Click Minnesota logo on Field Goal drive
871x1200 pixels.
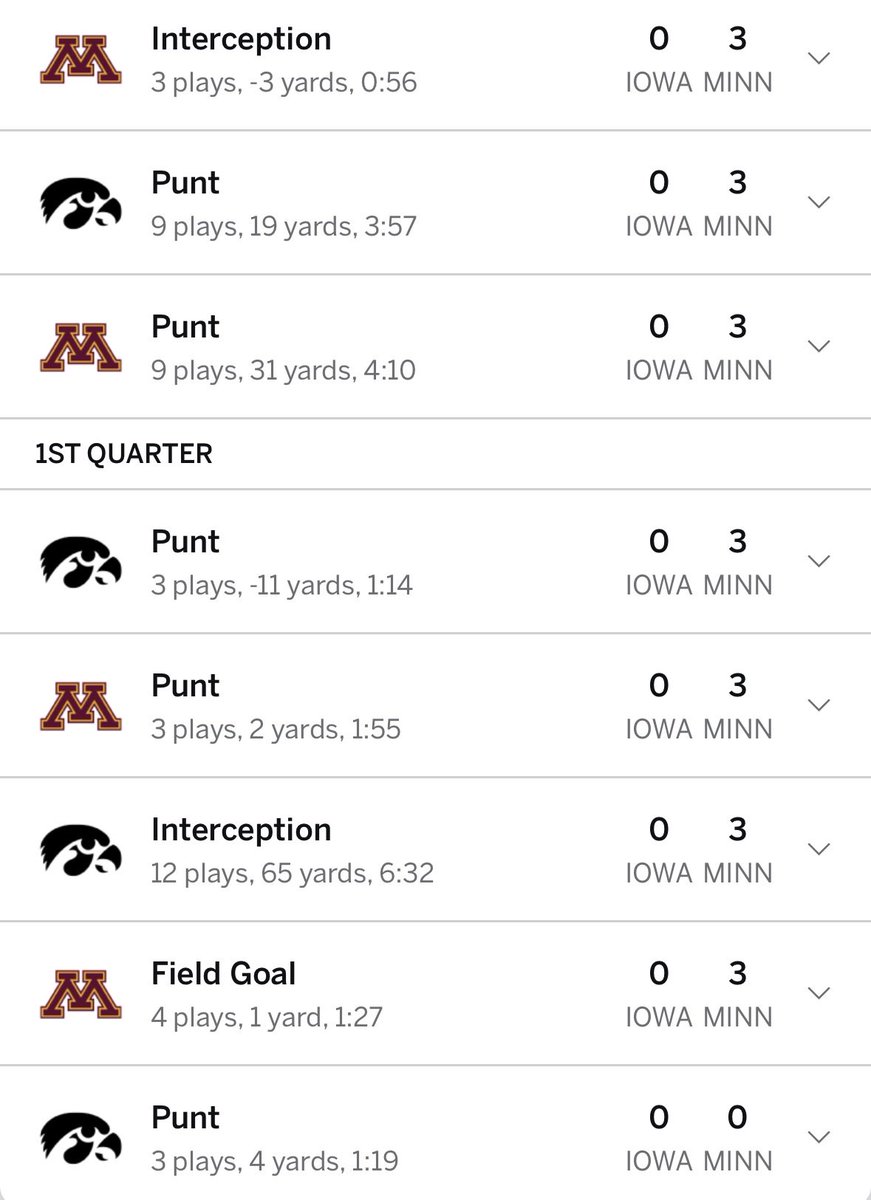tap(81, 994)
